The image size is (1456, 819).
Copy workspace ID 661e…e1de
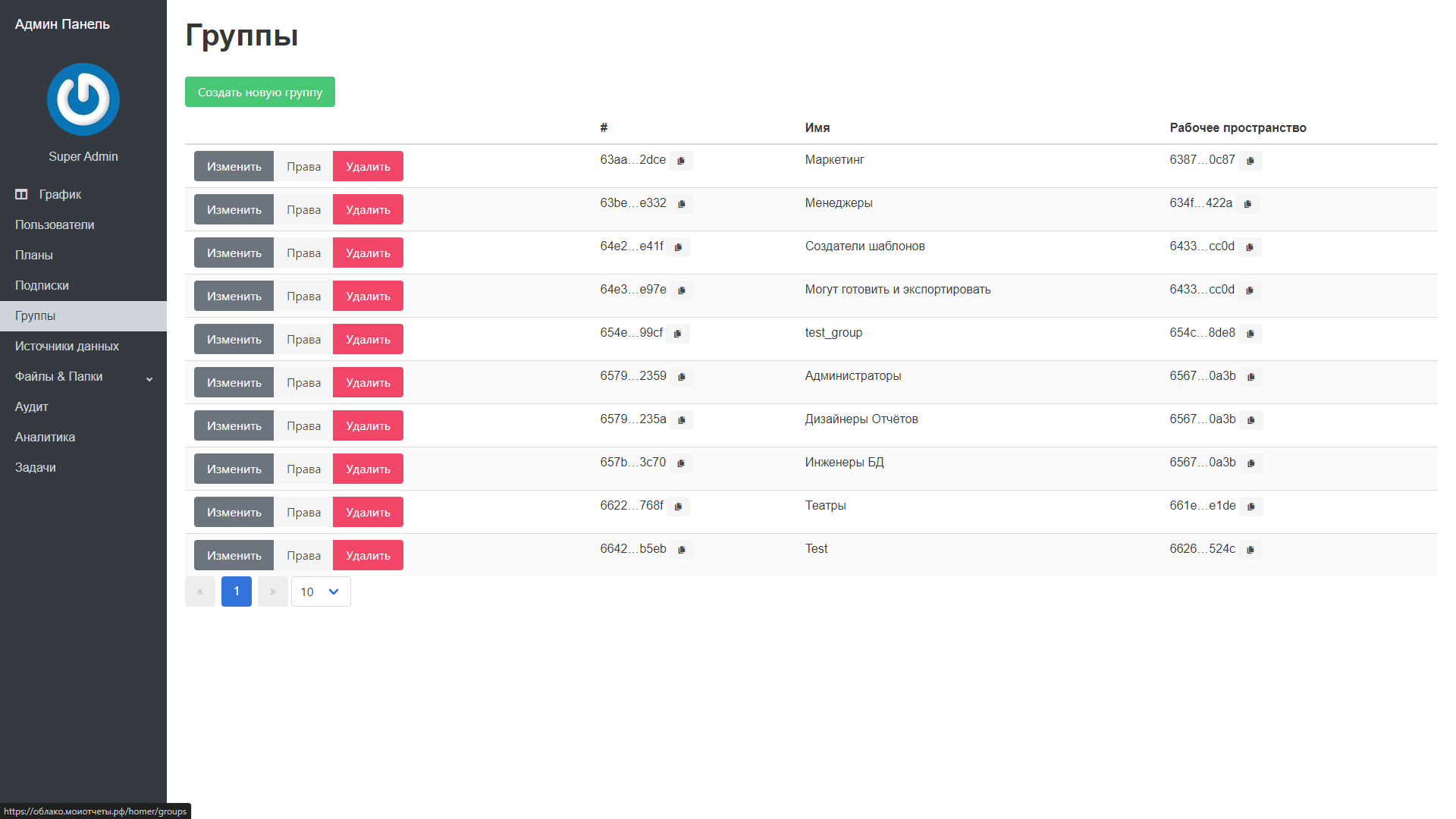point(1251,507)
